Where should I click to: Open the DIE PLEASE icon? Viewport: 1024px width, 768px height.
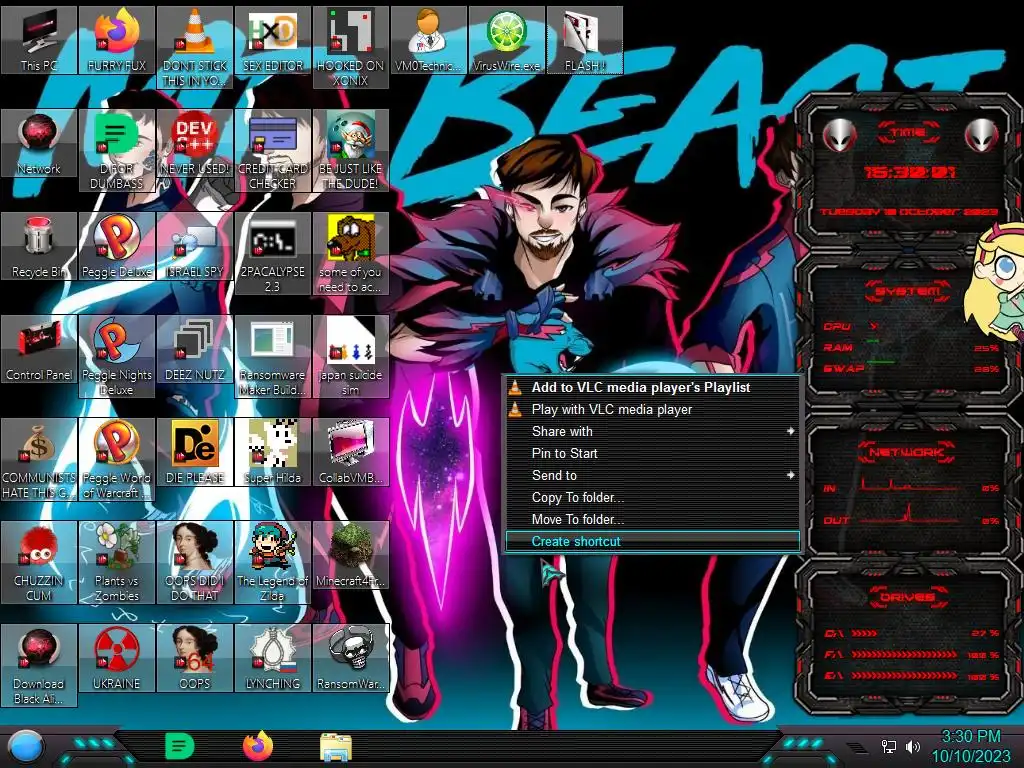tap(195, 452)
